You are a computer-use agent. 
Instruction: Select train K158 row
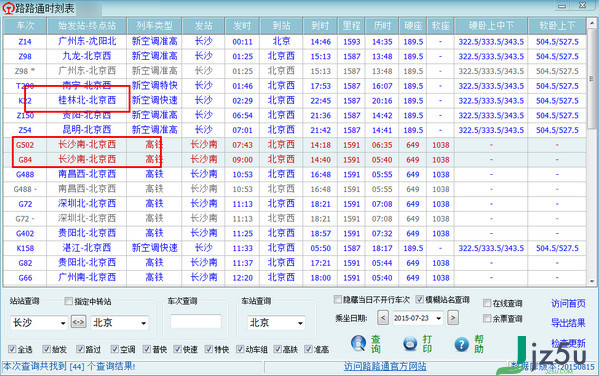click(x=294, y=248)
